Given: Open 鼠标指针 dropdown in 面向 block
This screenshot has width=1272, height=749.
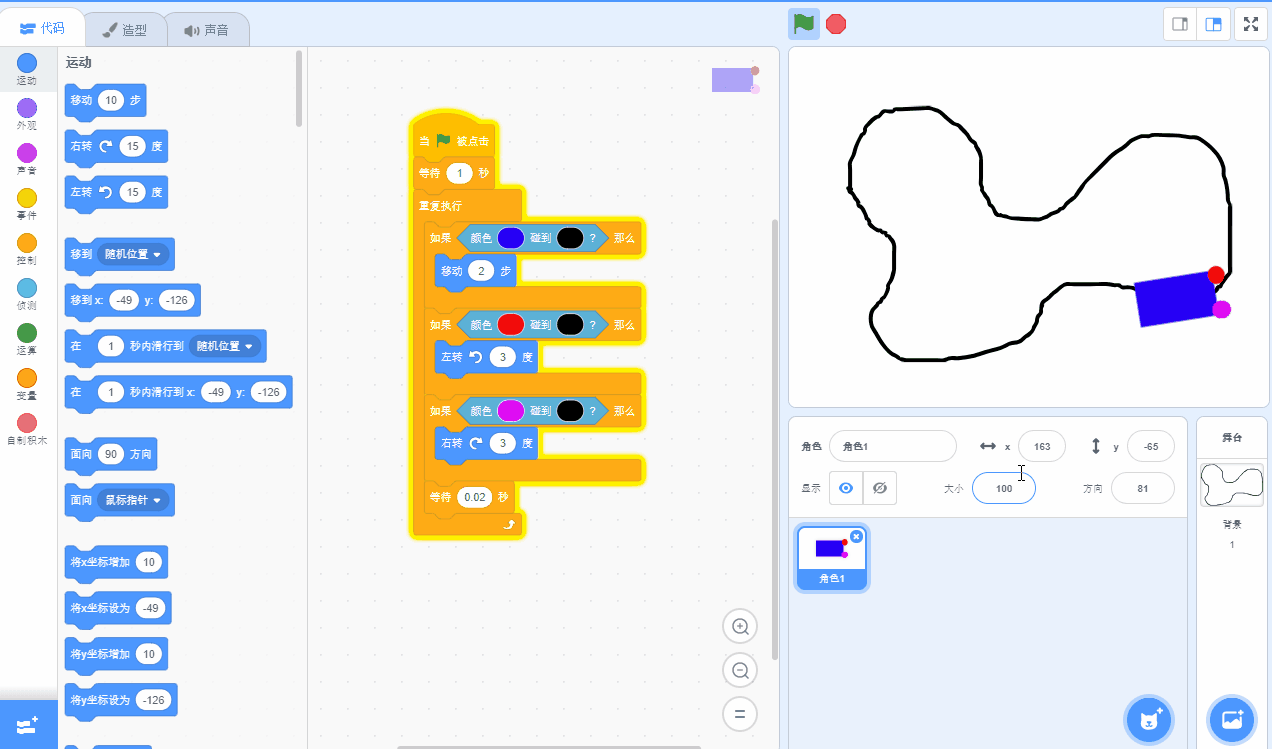Looking at the screenshot, I should [x=134, y=499].
